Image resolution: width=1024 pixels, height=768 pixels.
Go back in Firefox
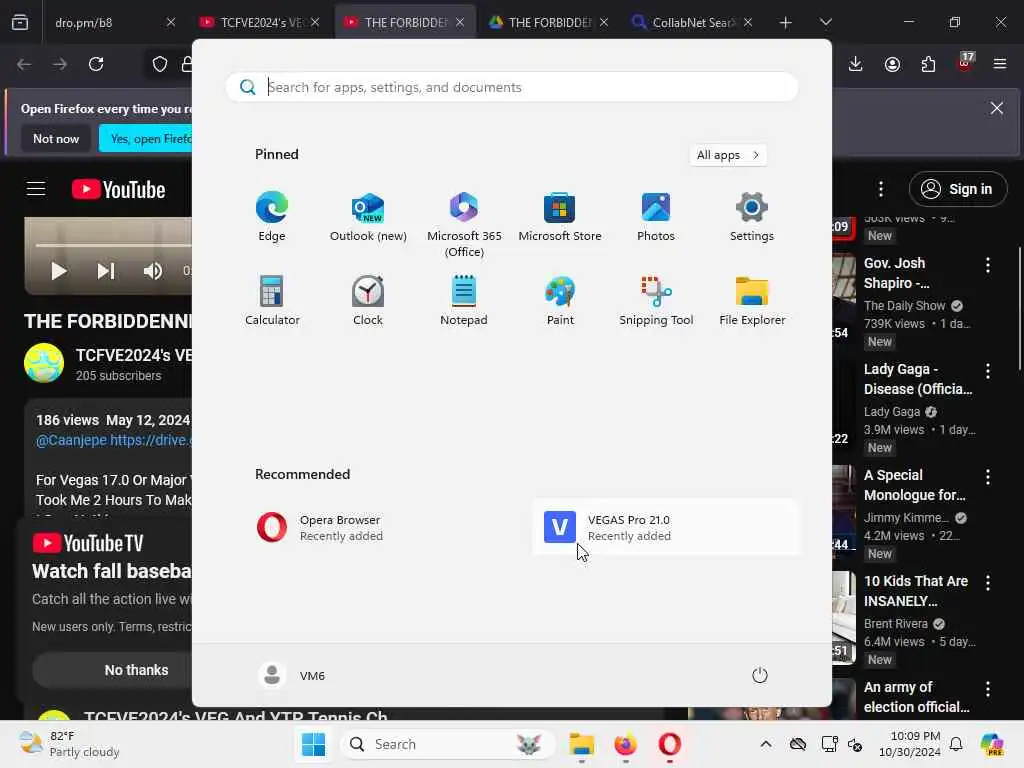pos(24,64)
